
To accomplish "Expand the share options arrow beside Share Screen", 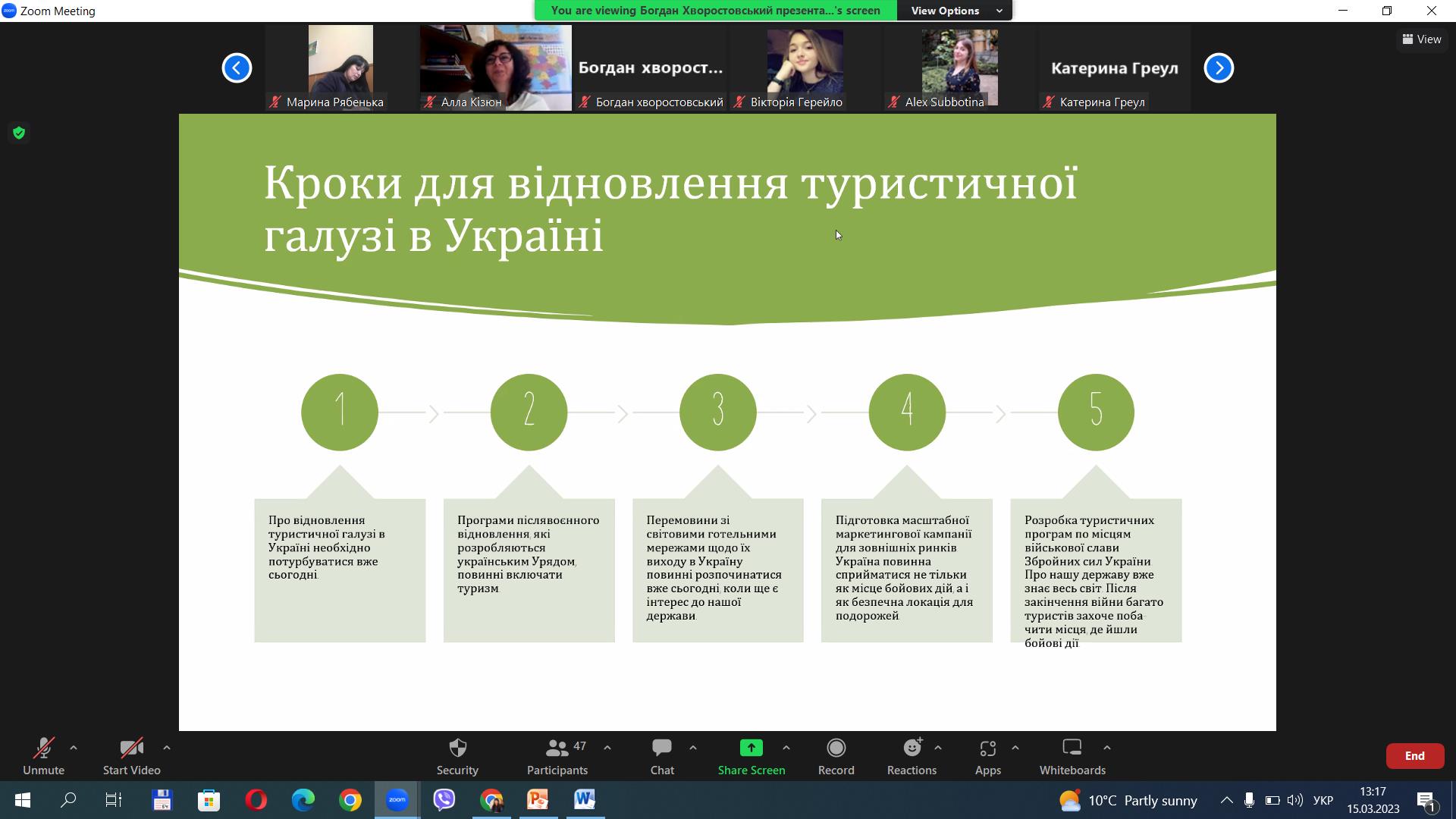I will coord(786,748).
